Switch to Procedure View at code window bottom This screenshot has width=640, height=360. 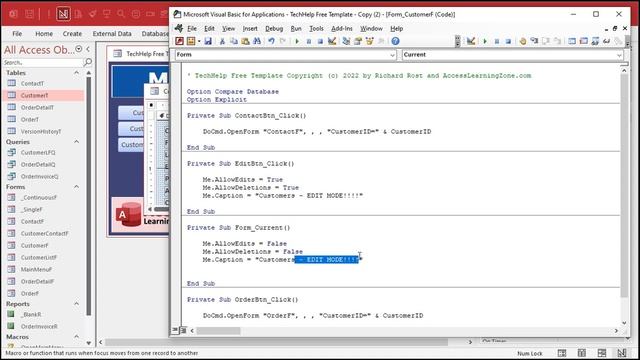(x=175, y=330)
